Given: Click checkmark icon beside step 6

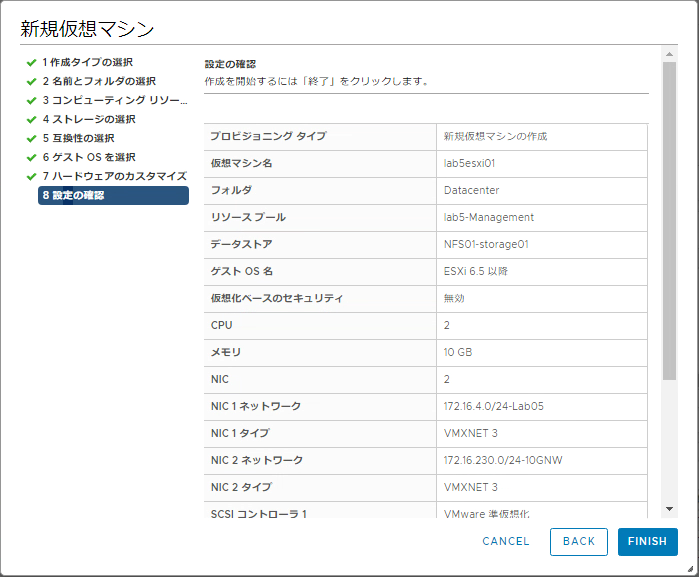Looking at the screenshot, I should click(x=31, y=157).
